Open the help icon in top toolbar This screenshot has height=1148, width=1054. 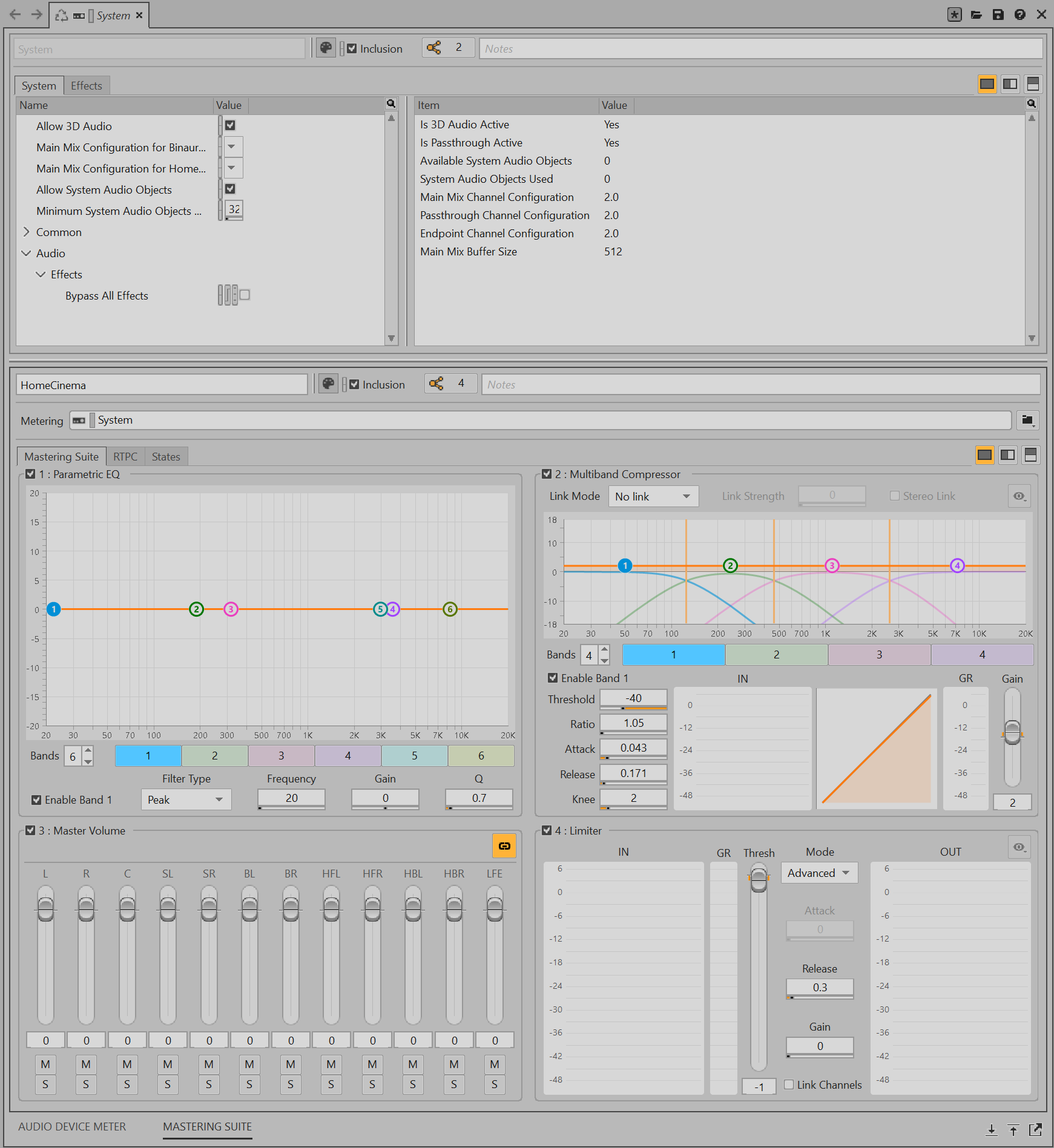1020,15
